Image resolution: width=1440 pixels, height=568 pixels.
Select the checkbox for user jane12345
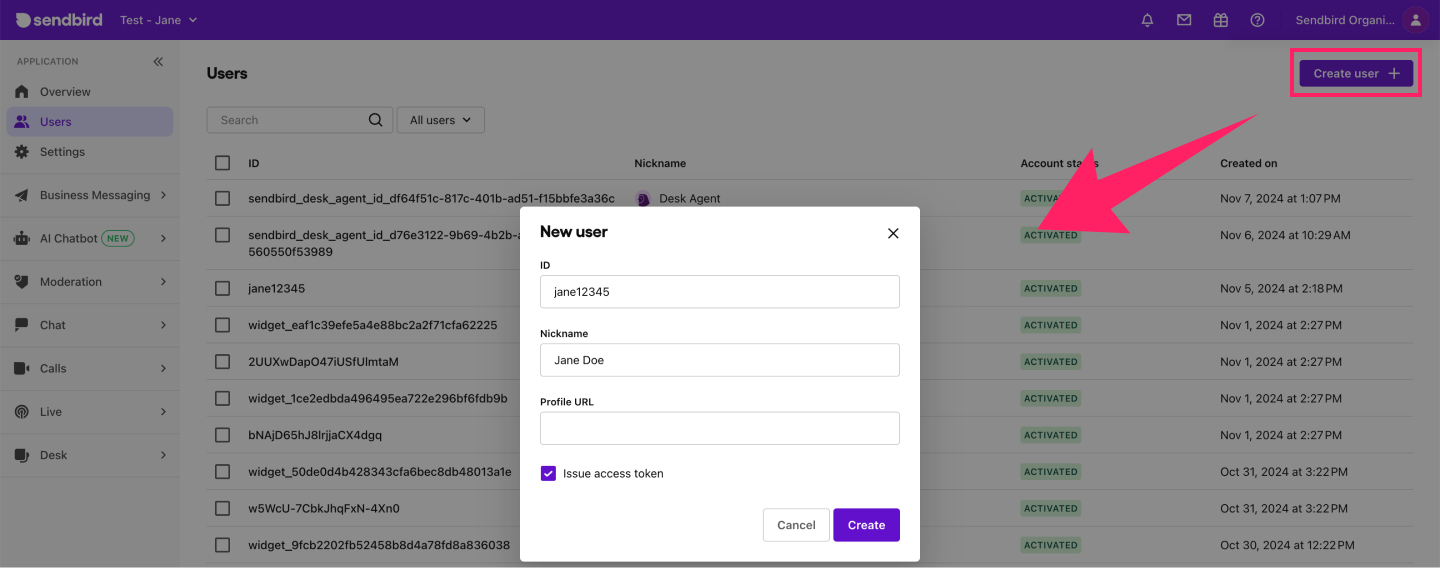point(223,288)
